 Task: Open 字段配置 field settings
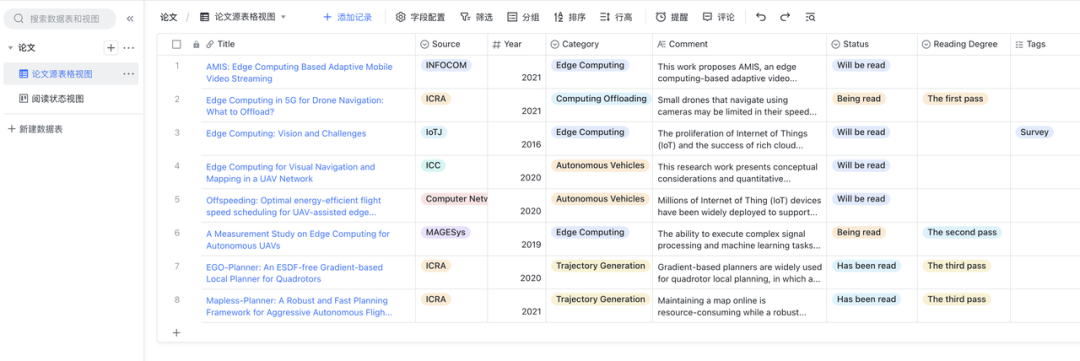(x=420, y=17)
